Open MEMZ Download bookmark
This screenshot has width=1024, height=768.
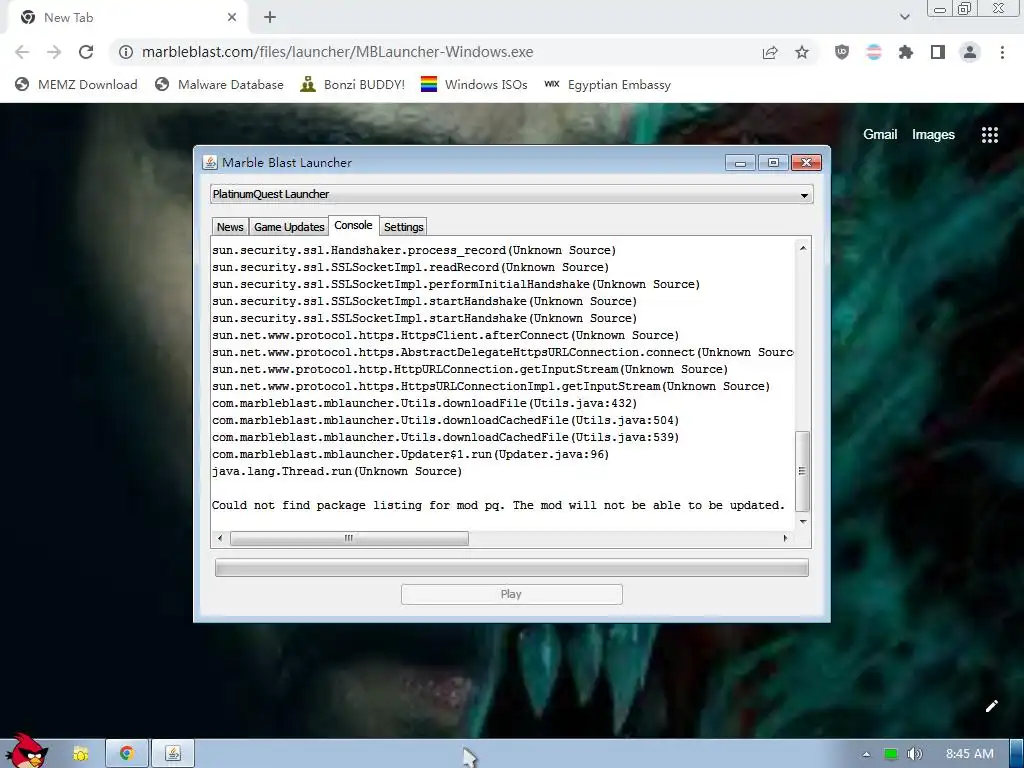[x=76, y=85]
